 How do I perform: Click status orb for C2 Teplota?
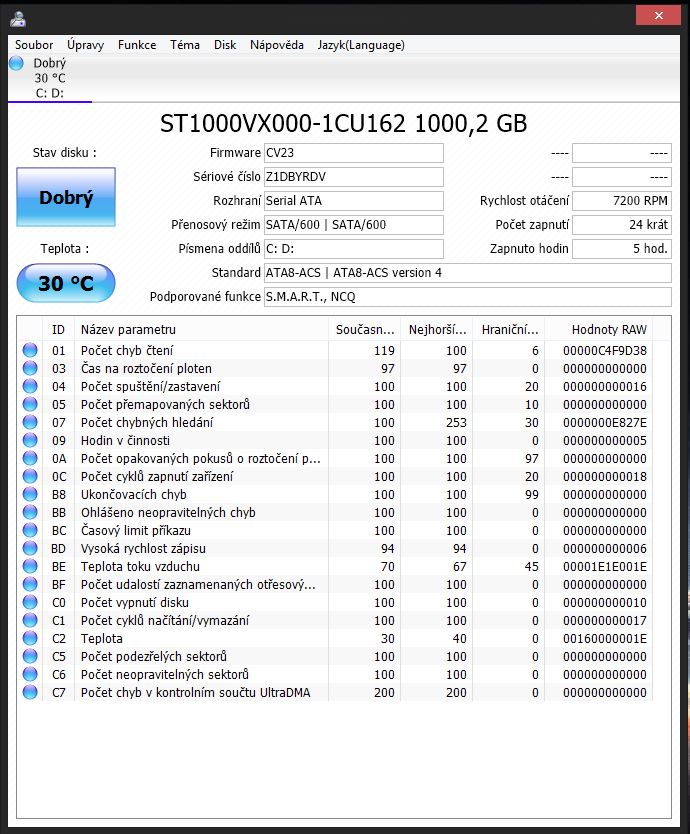[30, 638]
